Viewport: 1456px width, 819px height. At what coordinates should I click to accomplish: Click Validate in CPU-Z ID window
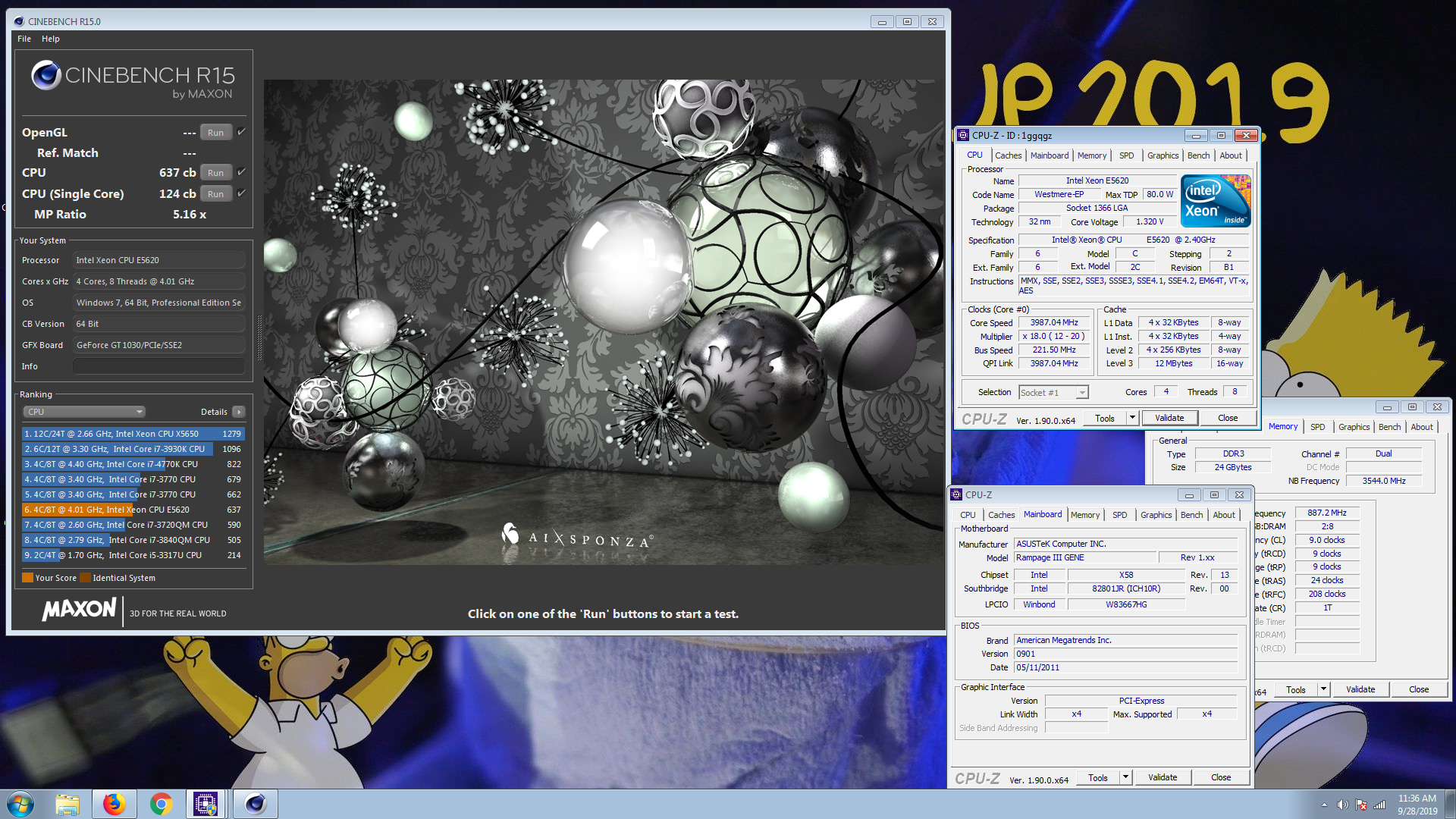[1169, 418]
